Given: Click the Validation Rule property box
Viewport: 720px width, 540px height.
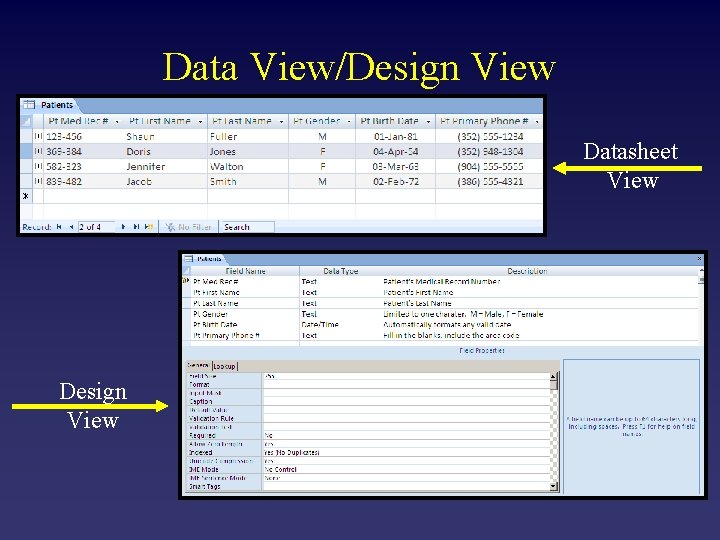Looking at the screenshot, I should [406, 418].
